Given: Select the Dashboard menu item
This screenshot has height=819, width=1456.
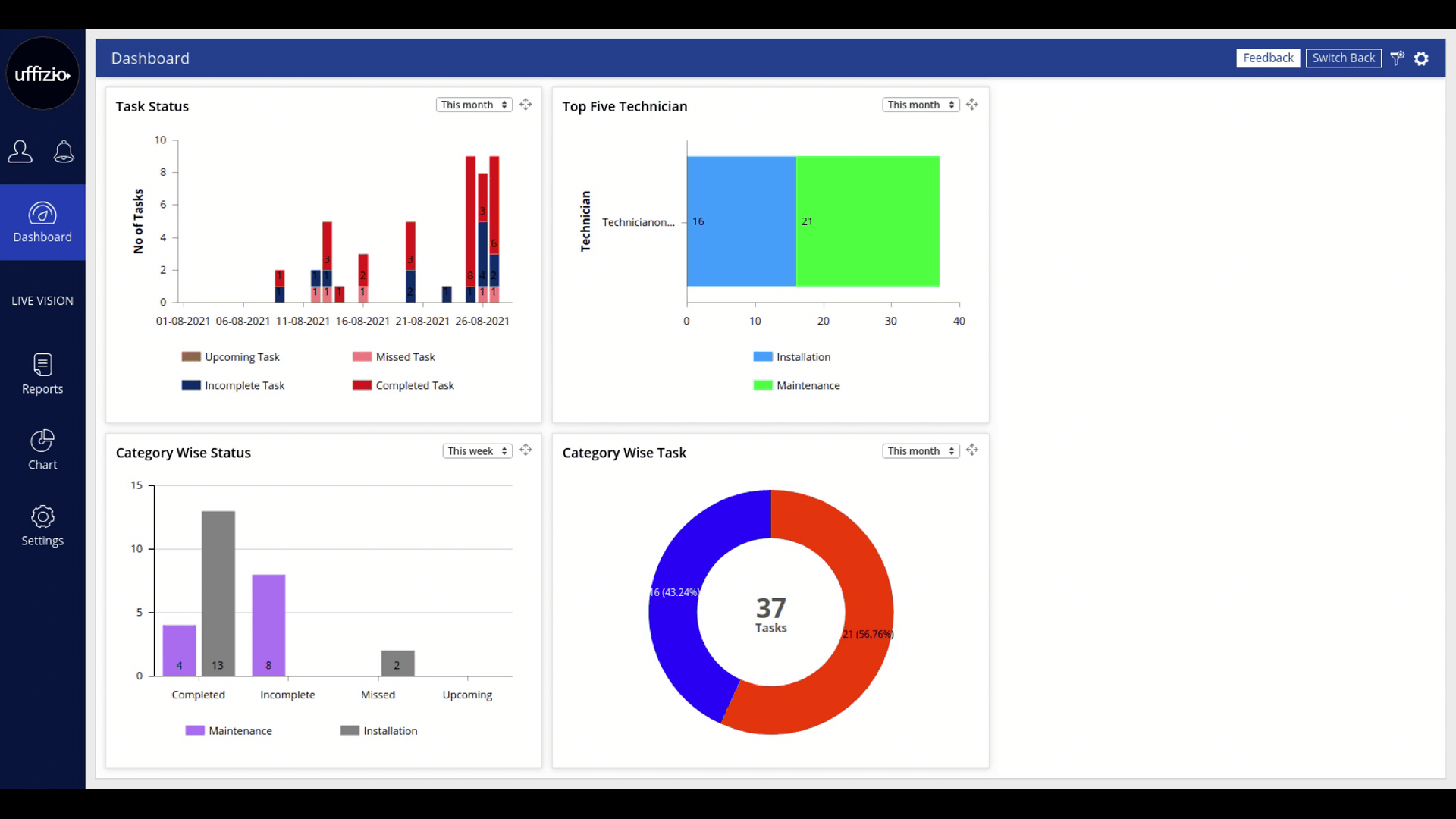Looking at the screenshot, I should pos(42,223).
